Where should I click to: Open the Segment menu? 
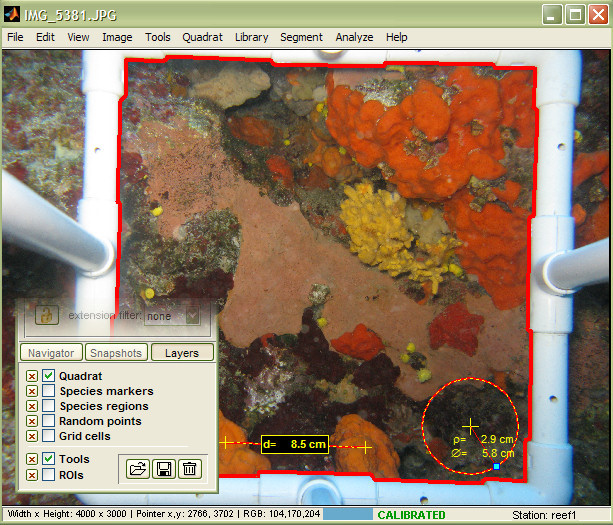(x=301, y=37)
